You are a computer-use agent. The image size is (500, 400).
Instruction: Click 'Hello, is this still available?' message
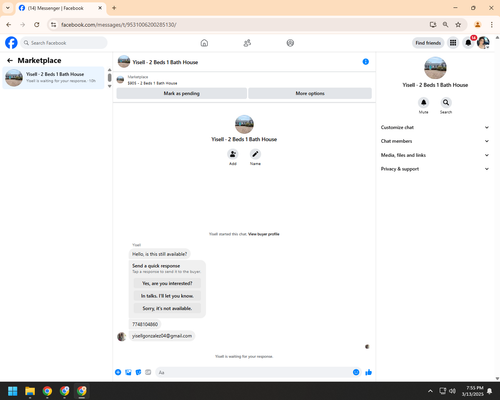point(160,254)
